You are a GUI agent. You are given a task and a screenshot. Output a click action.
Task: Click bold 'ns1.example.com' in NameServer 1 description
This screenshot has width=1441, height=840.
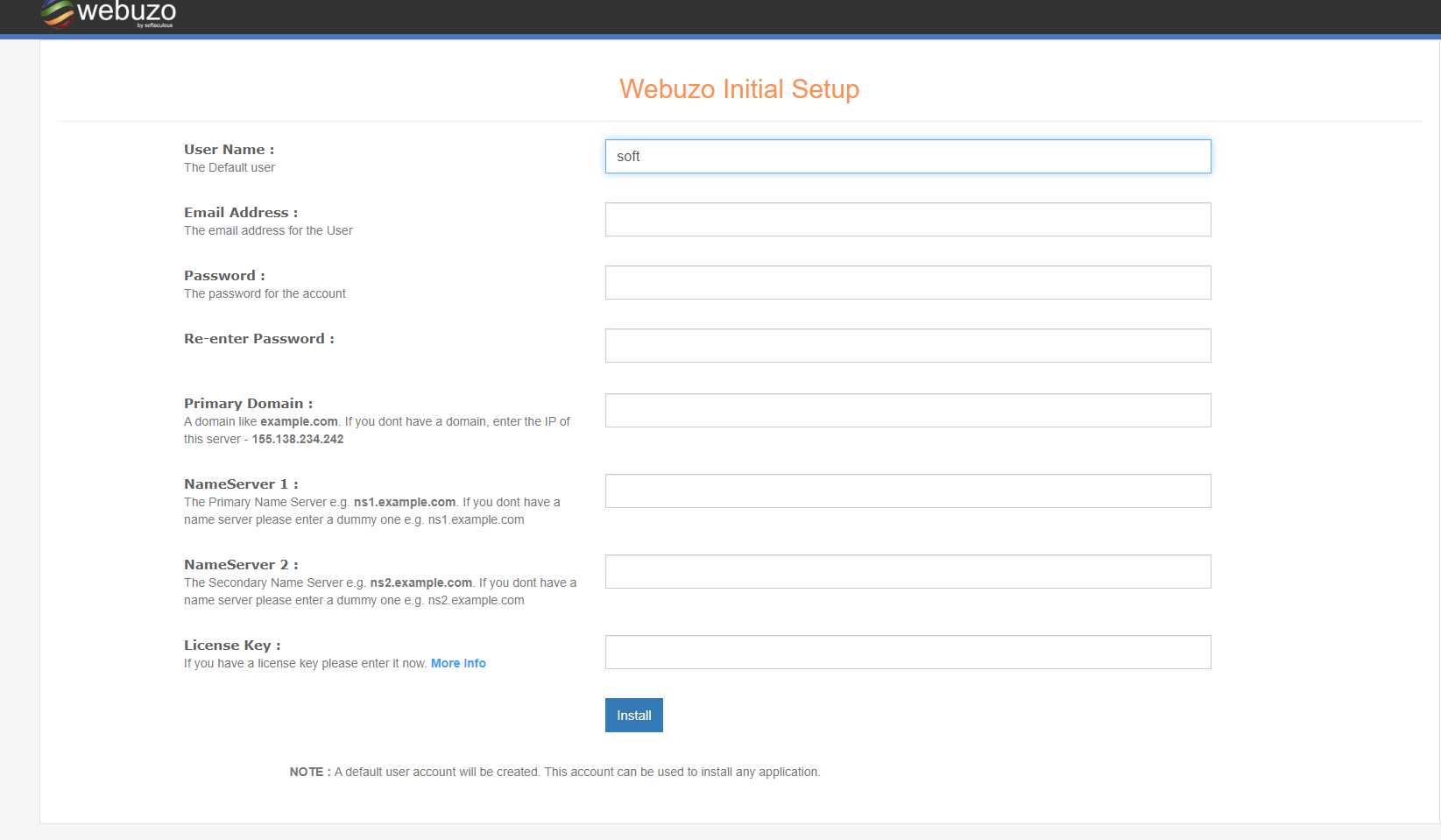click(x=405, y=502)
